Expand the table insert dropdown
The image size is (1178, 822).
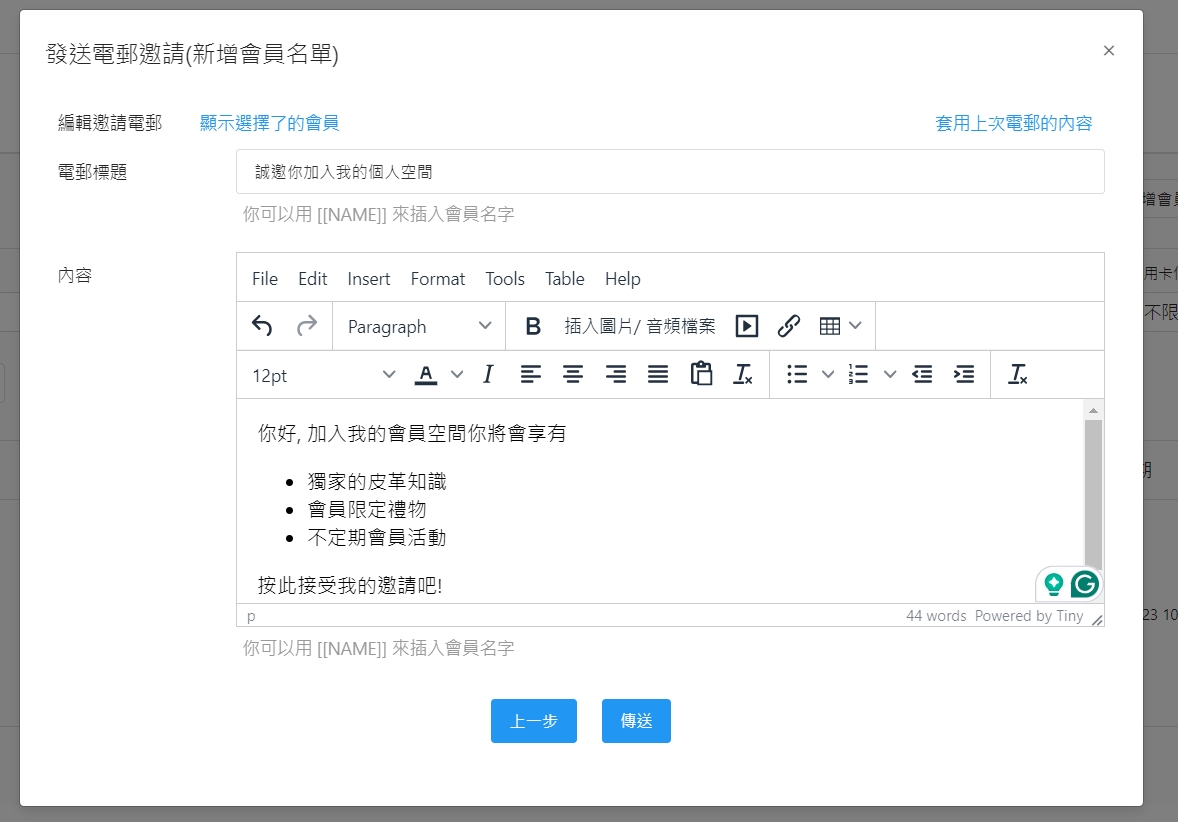click(x=855, y=326)
